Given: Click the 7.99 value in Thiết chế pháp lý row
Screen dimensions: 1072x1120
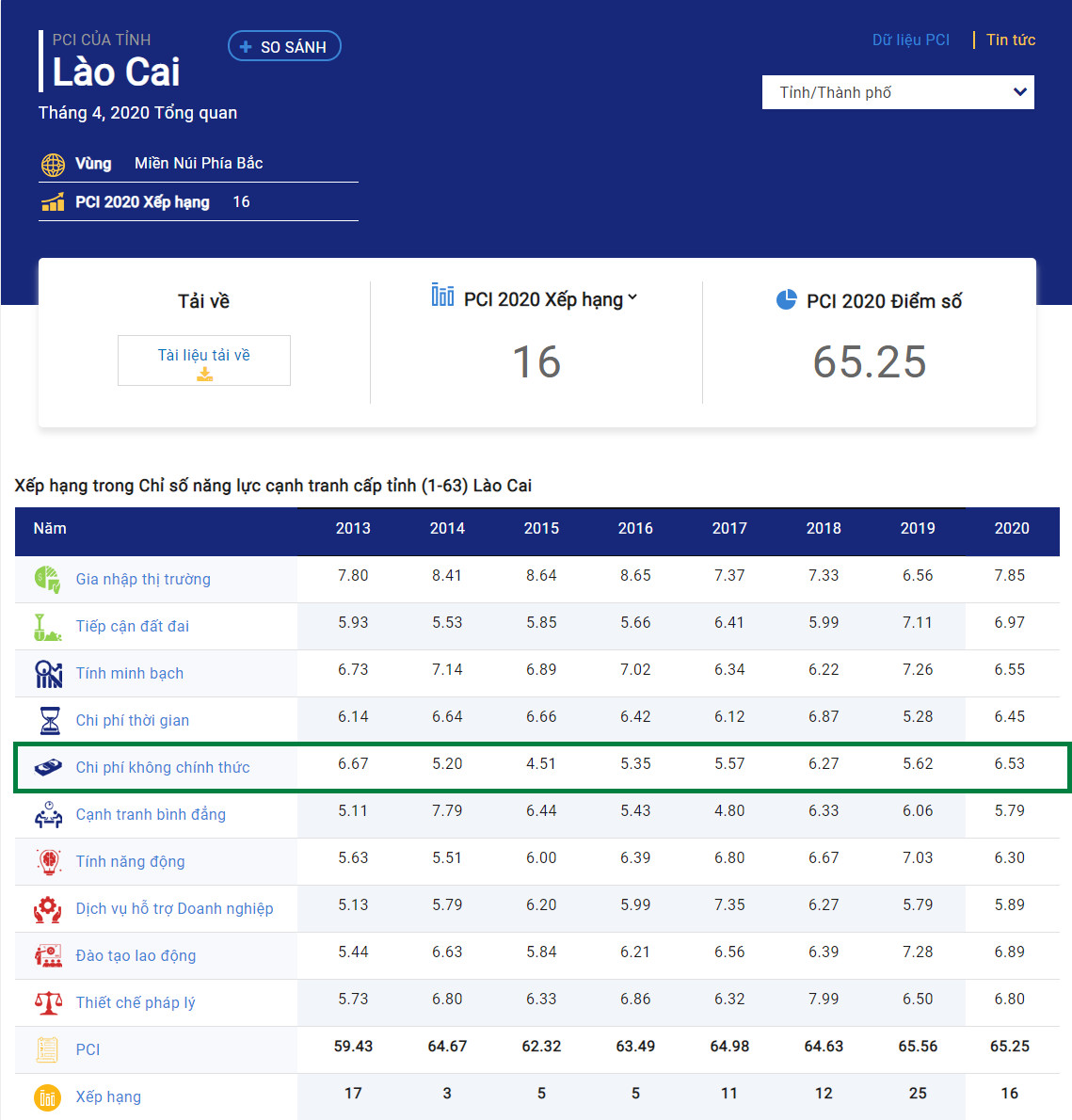Looking at the screenshot, I should pyautogui.click(x=824, y=1000).
